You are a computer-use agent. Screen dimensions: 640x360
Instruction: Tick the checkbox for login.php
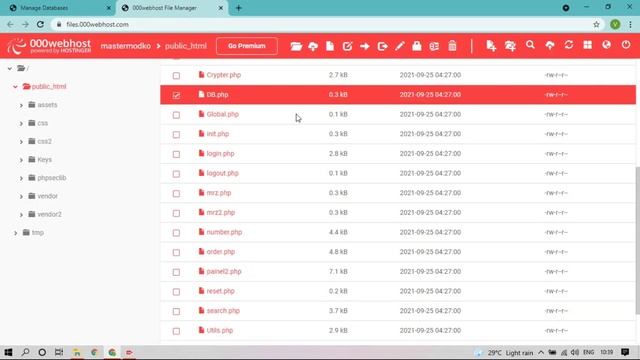click(176, 154)
